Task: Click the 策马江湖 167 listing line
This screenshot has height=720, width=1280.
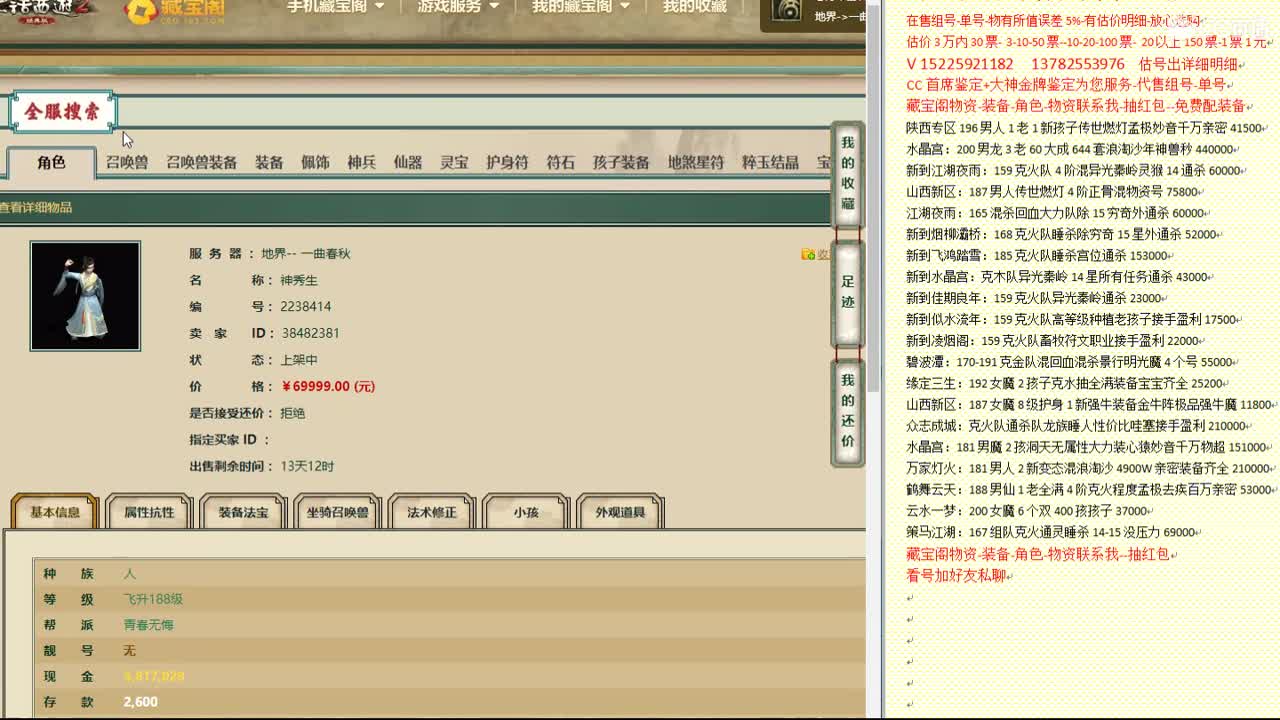Action: 1053,532
